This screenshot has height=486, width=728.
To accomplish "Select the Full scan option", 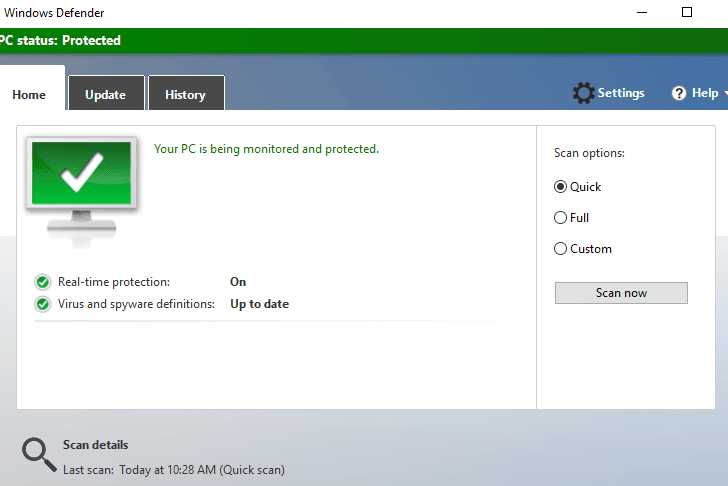I will click(572, 218).
